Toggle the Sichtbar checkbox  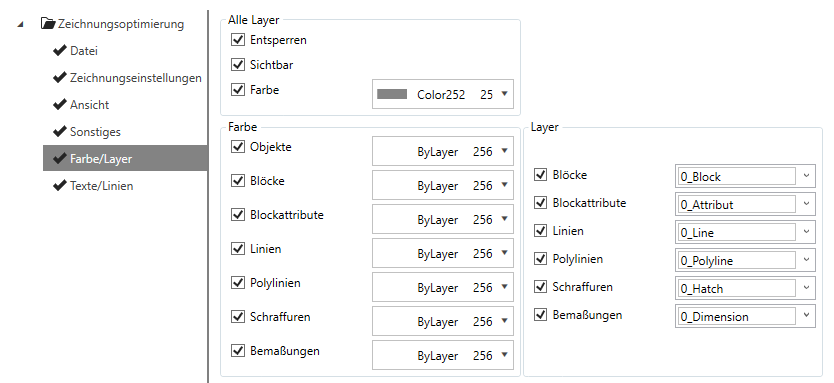(x=238, y=65)
